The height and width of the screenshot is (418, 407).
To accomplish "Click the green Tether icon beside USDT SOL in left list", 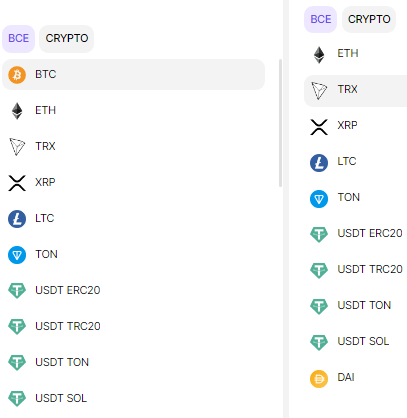I will pos(17,398).
